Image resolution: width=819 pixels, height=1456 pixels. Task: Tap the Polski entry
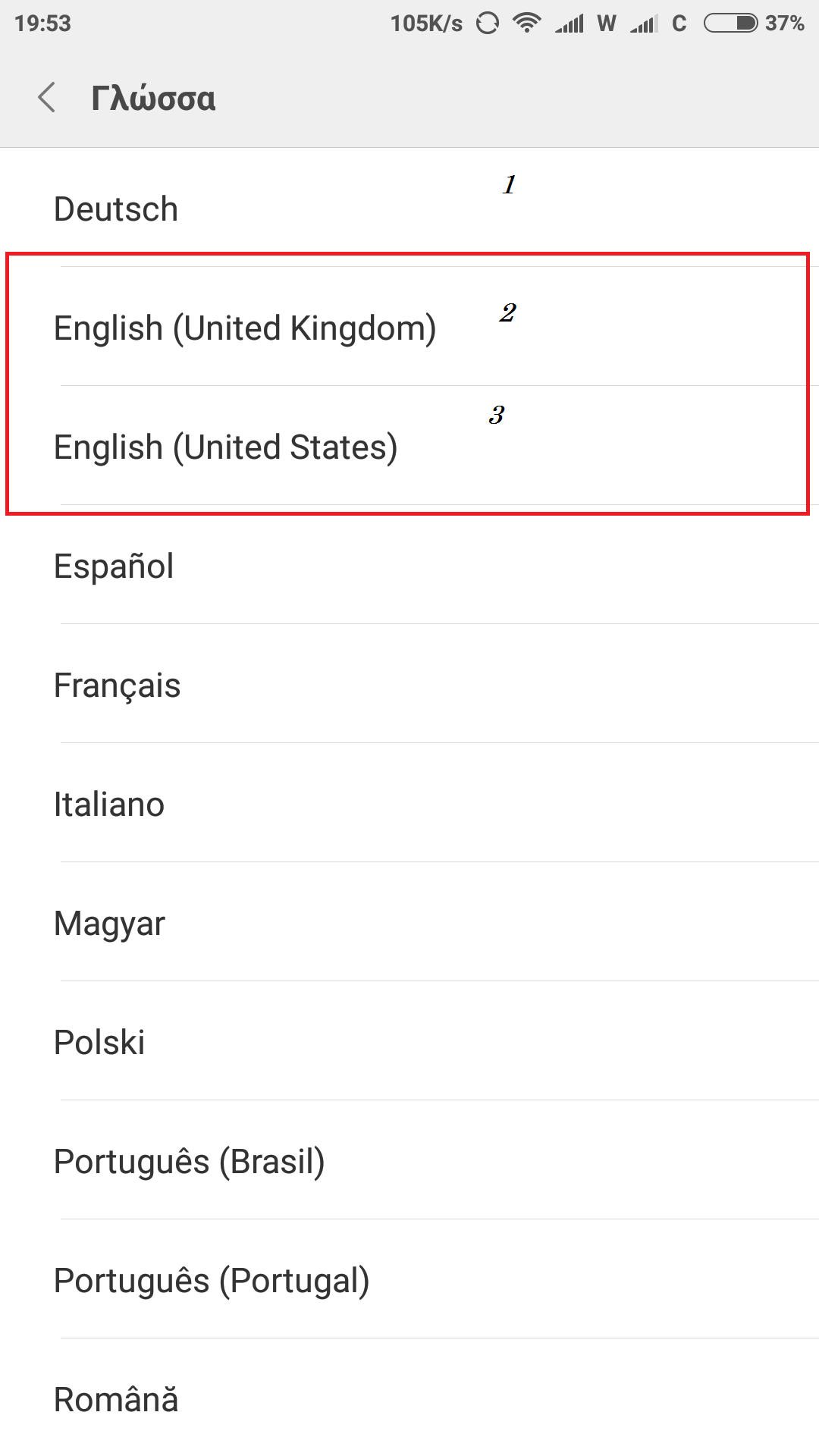[99, 1043]
